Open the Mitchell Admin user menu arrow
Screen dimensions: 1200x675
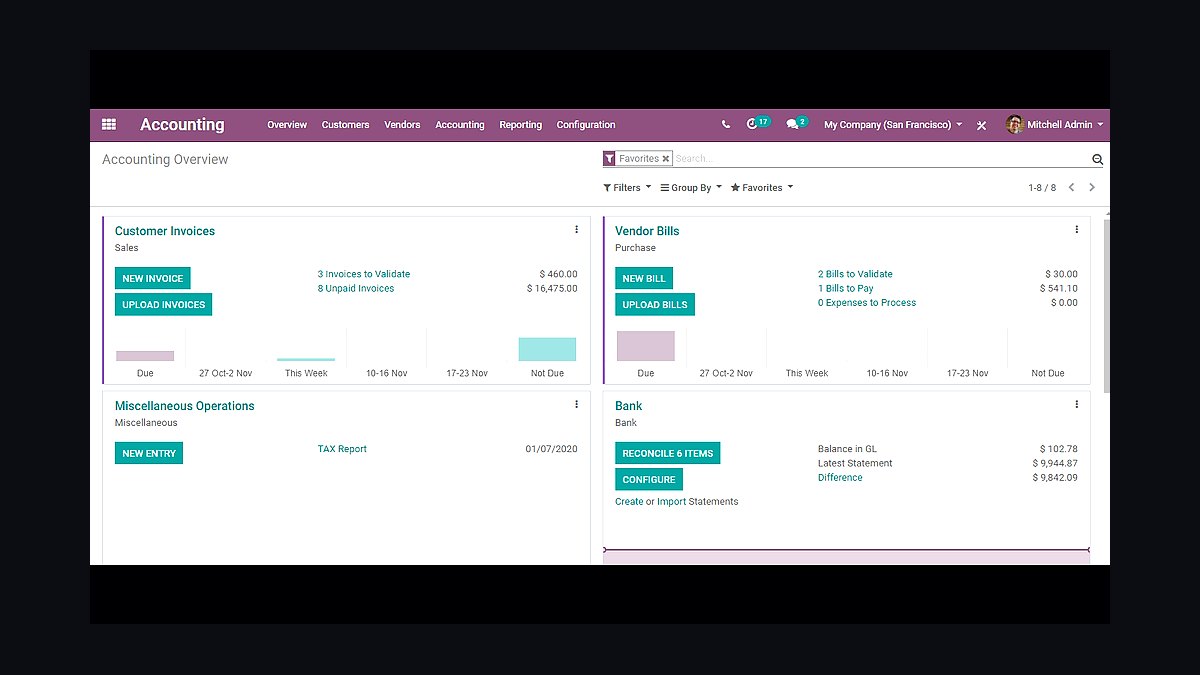[x=1100, y=125]
